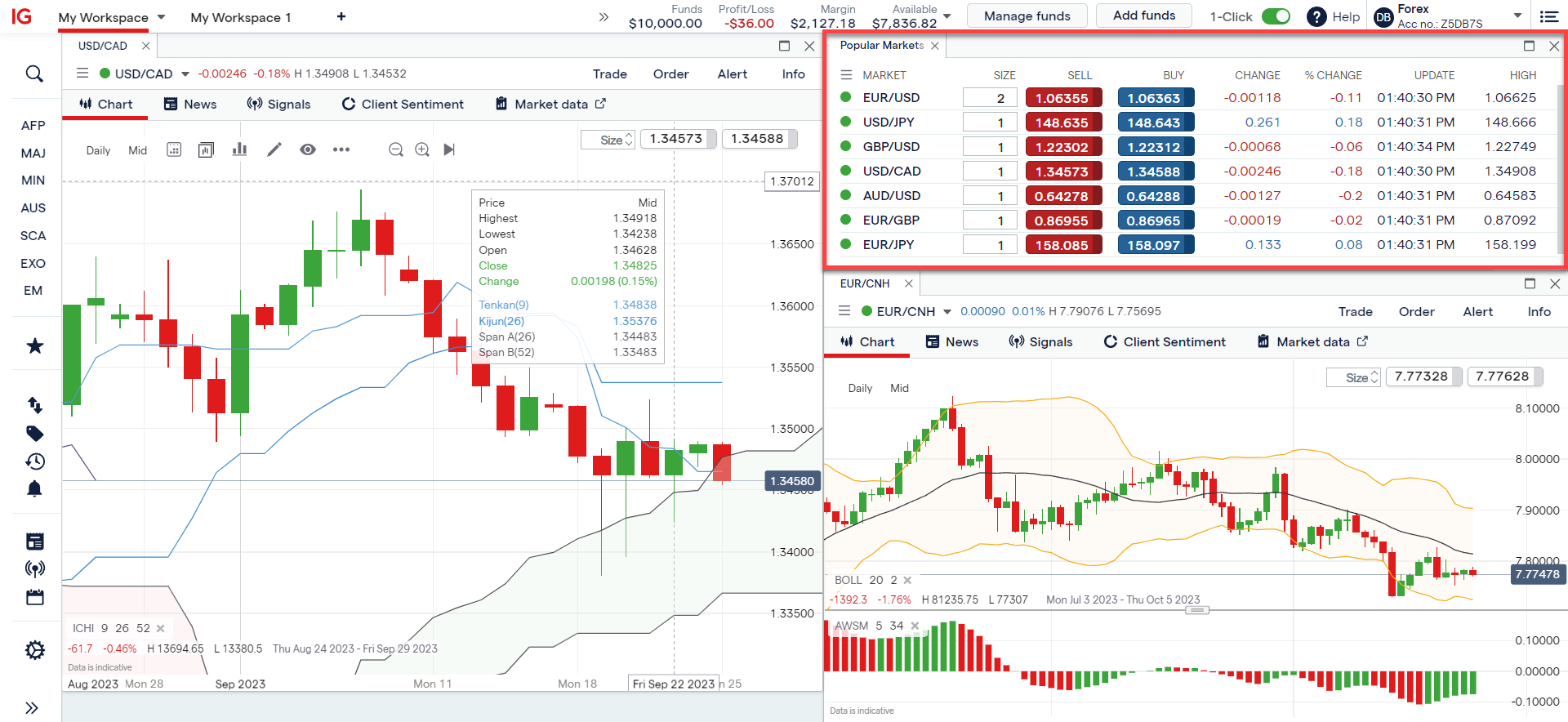
Task: Click the Manage funds button
Action: tap(1027, 16)
